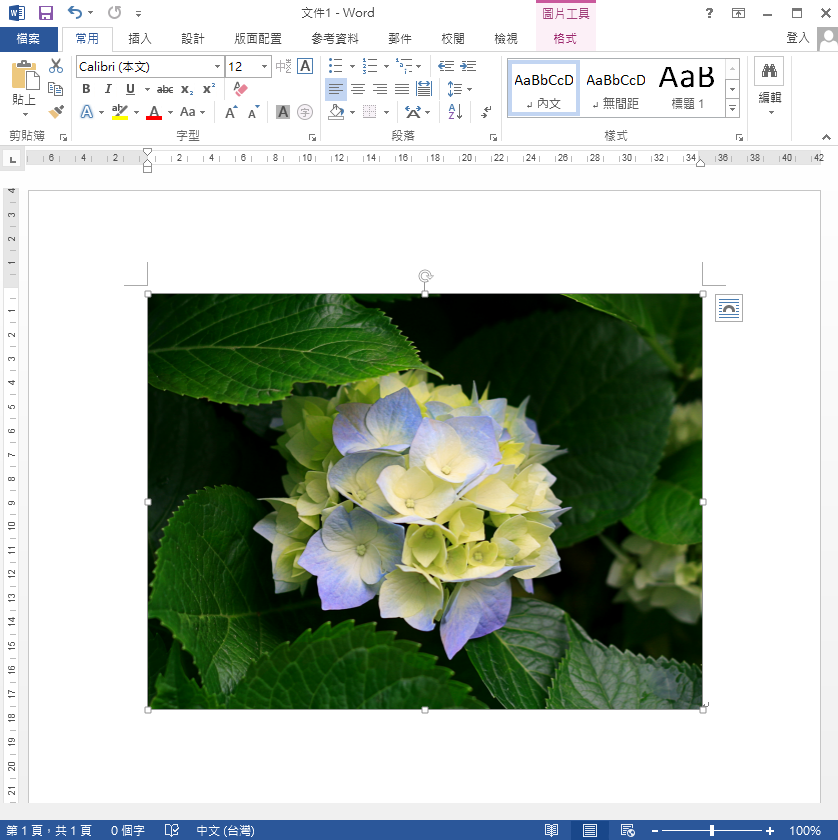Select the Cut scissors icon

click(x=56, y=66)
